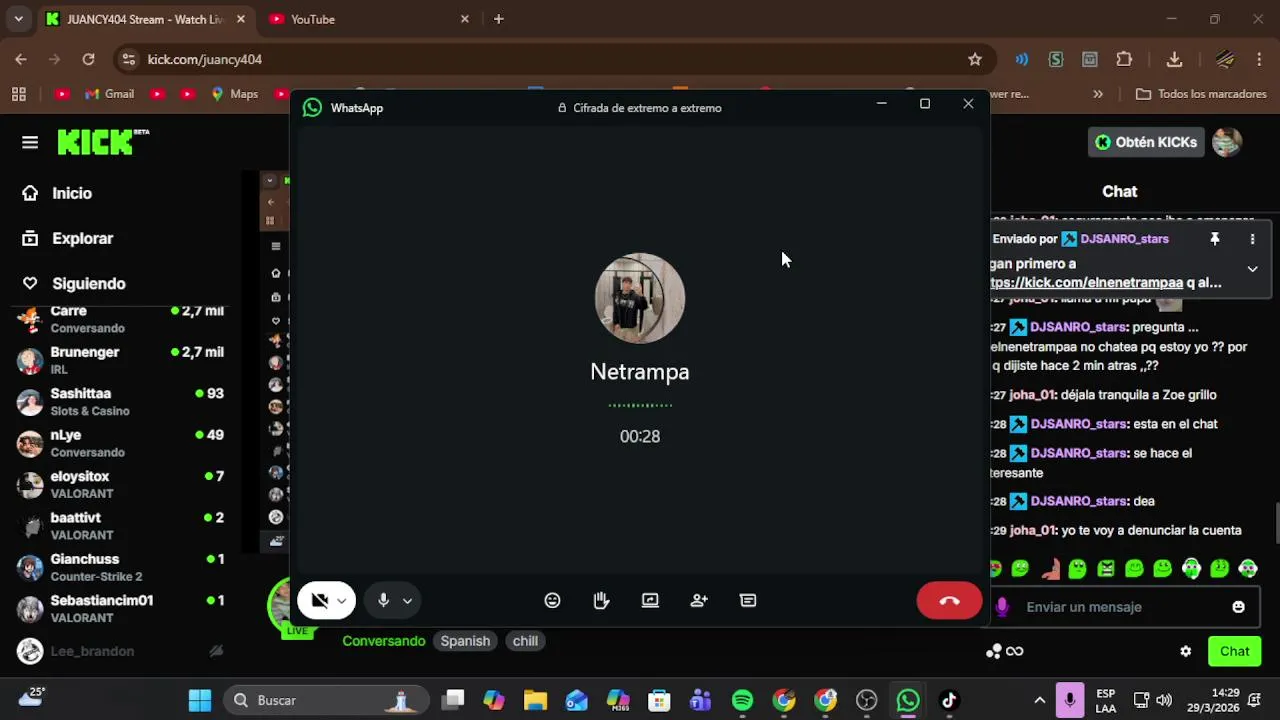Open eloysitox's channel in sidebar

(121, 484)
